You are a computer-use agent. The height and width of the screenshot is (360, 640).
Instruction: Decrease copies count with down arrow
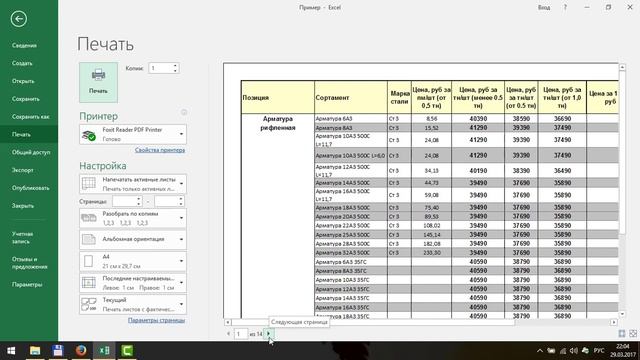point(175,71)
